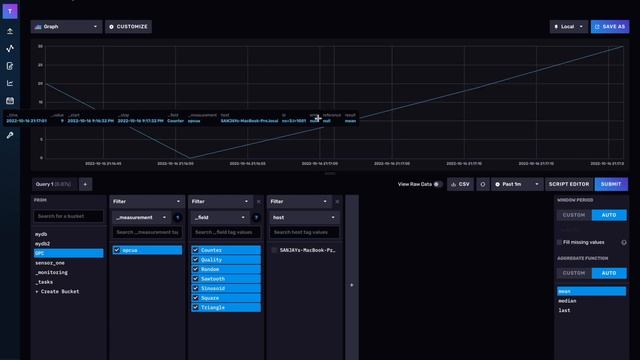Click the Search host tag values field
Image resolution: width=640 pixels, height=360 pixels.
pos(304,232)
